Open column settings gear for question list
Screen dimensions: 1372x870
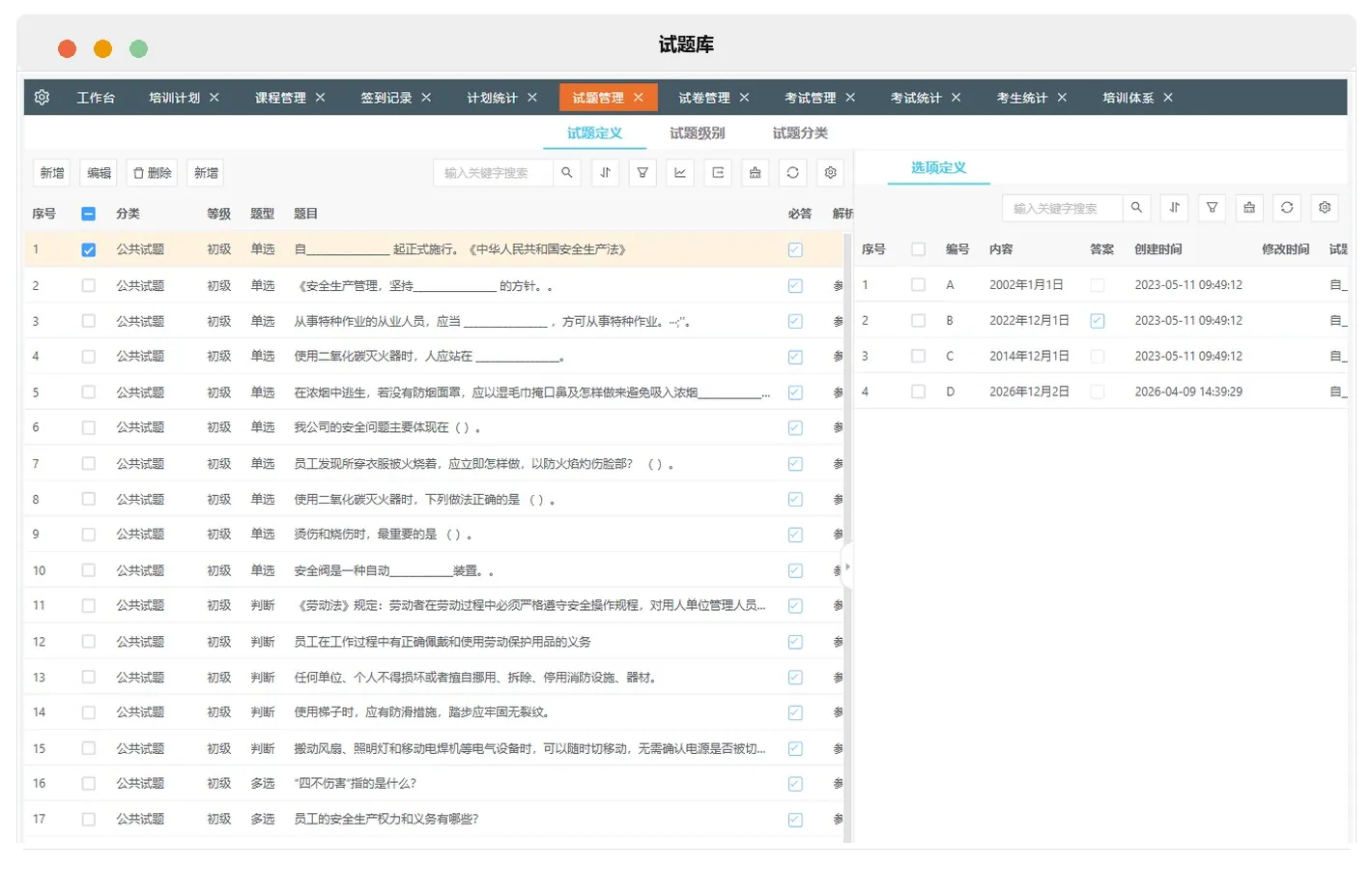(830, 173)
